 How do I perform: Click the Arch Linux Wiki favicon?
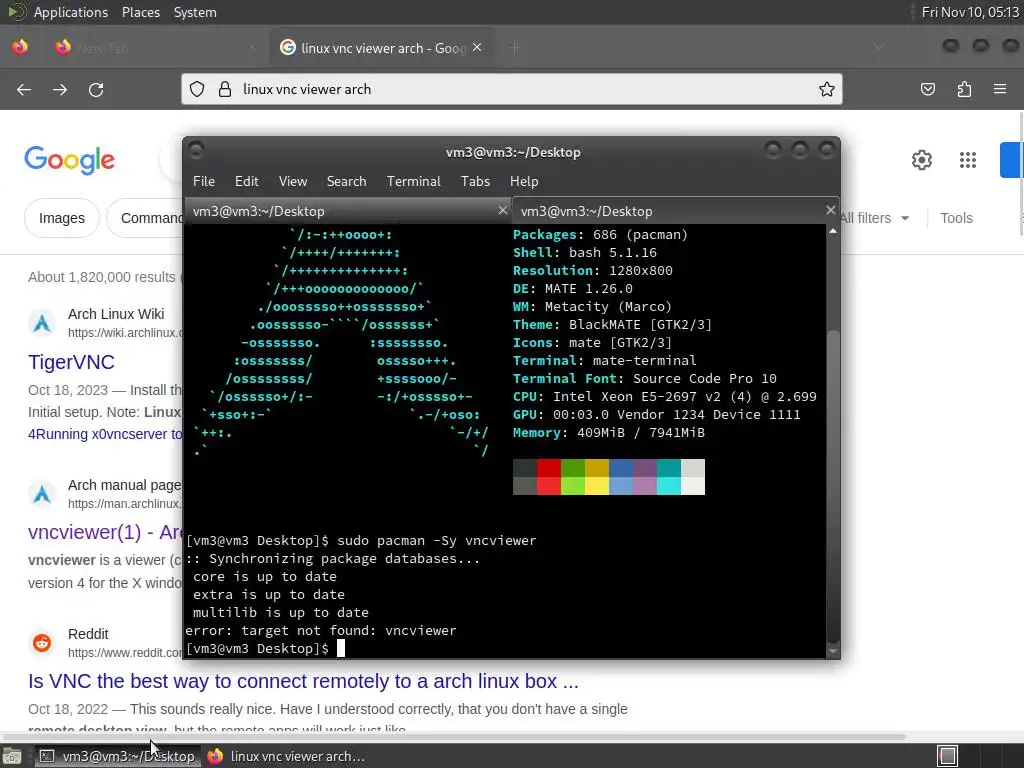(x=42, y=323)
